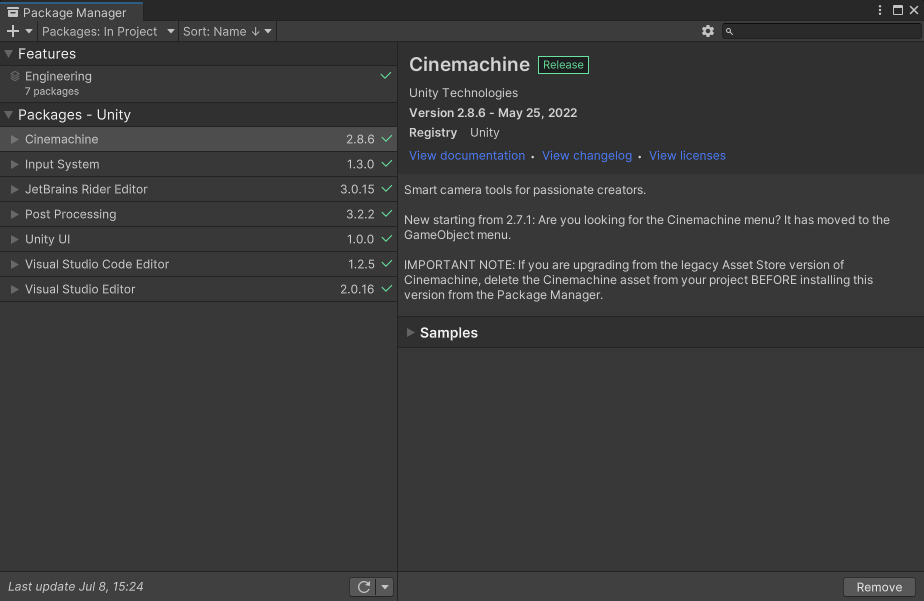Select the Engineering feature set
This screenshot has width=924, height=601.
coord(199,83)
